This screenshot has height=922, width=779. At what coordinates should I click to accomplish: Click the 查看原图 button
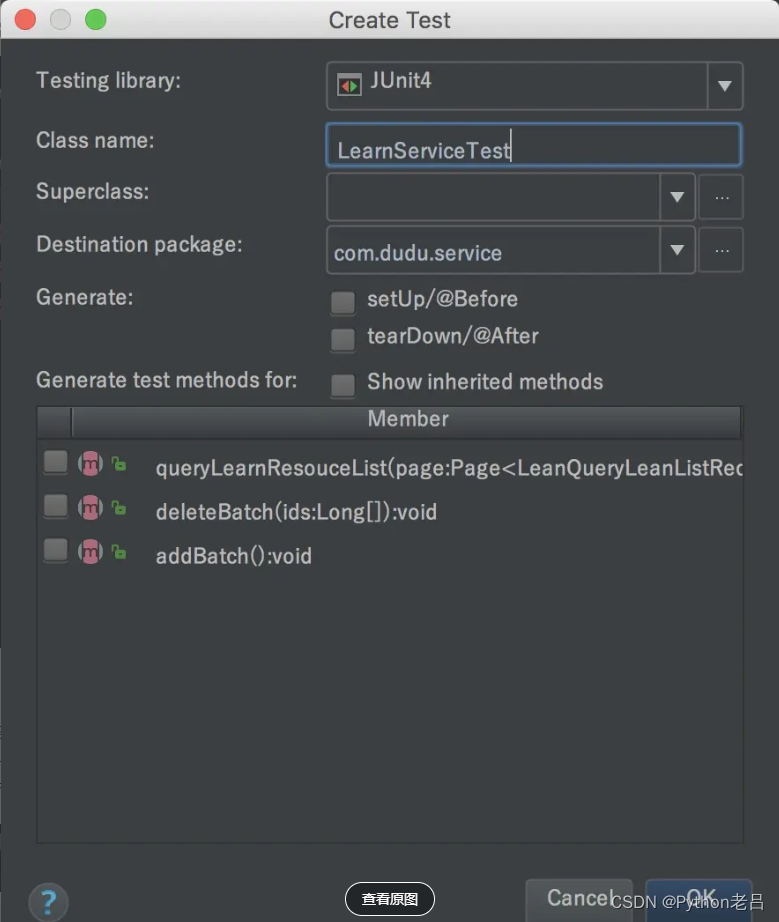coord(390,899)
